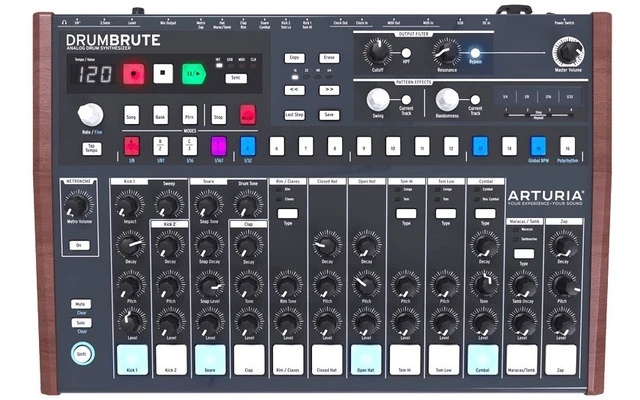Click the white Stop button
This screenshot has height=400, width=640.
(x=163, y=73)
